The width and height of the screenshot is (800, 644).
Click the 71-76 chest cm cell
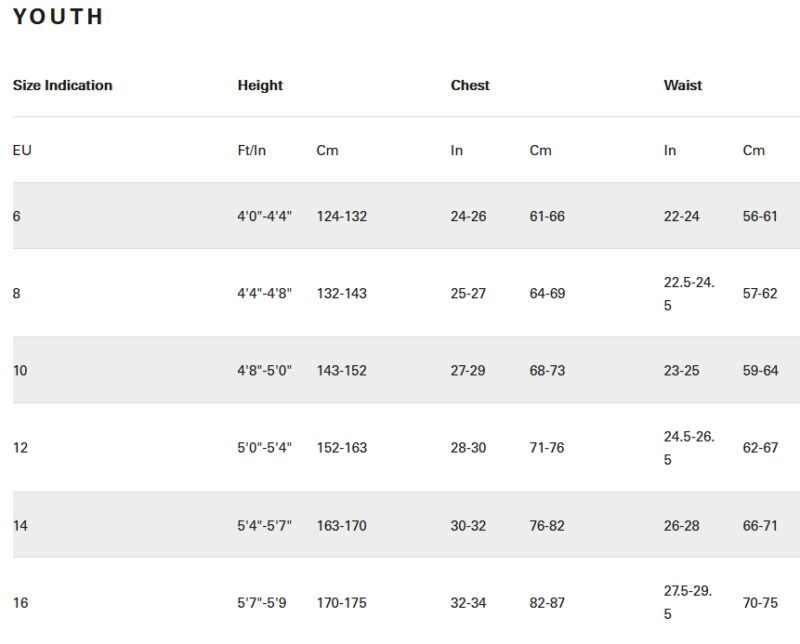click(546, 448)
